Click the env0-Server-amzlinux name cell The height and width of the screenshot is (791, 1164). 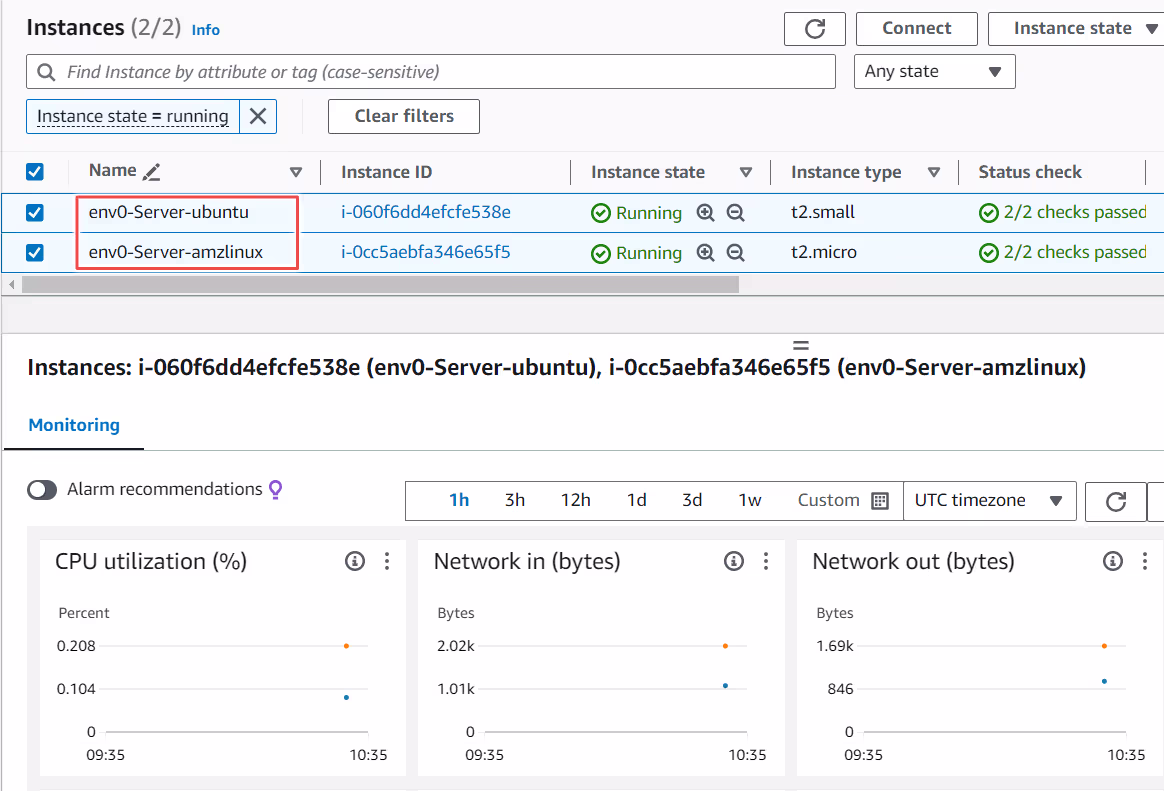[176, 252]
